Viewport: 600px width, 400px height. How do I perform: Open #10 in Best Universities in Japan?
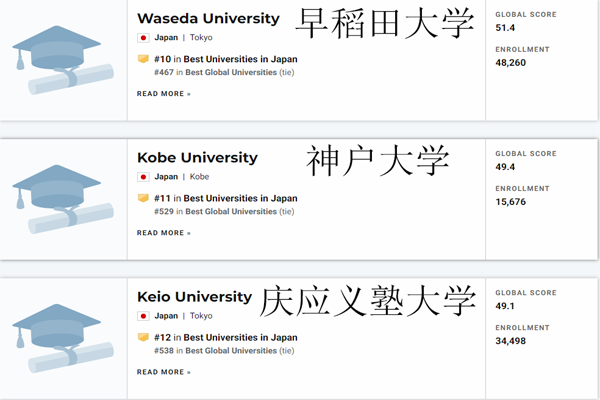point(226,59)
